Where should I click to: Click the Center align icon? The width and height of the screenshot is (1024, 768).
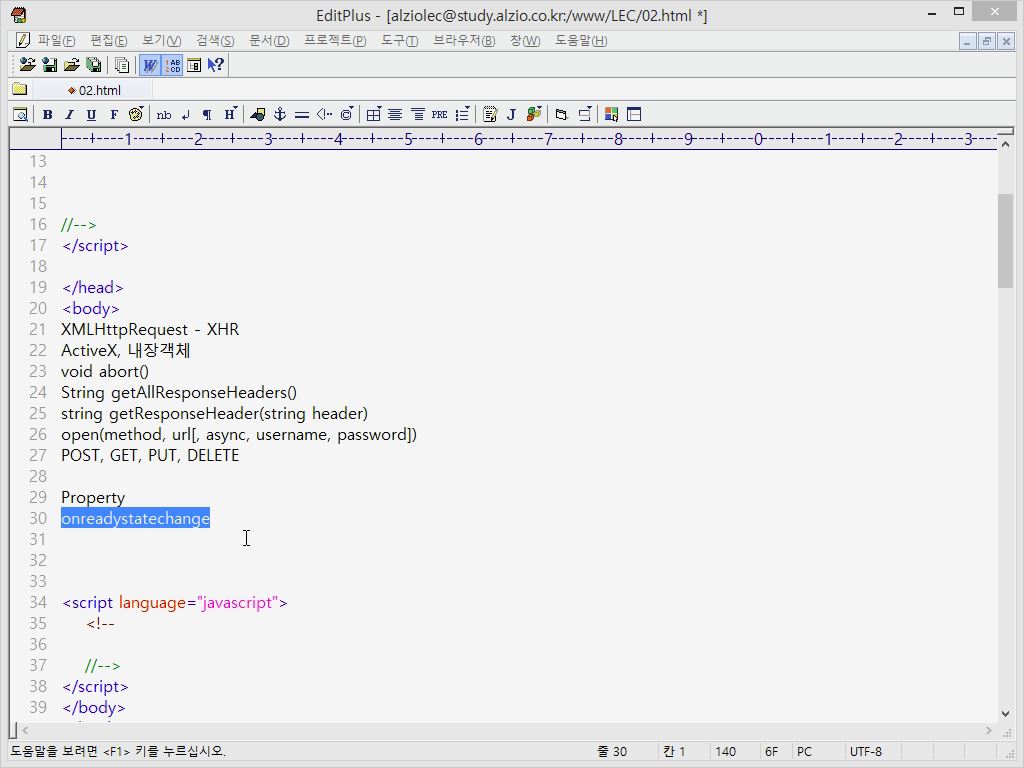[395, 114]
